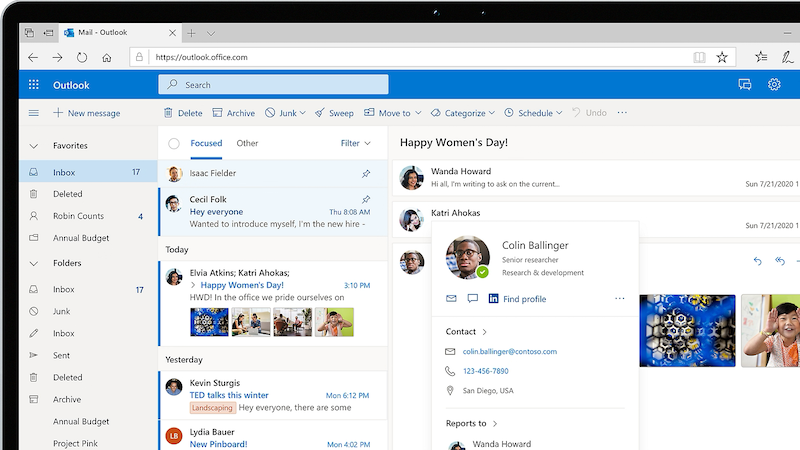Screen dimensions: 800x450
Task: Open the TED talks this winter email
Action: [273, 395]
